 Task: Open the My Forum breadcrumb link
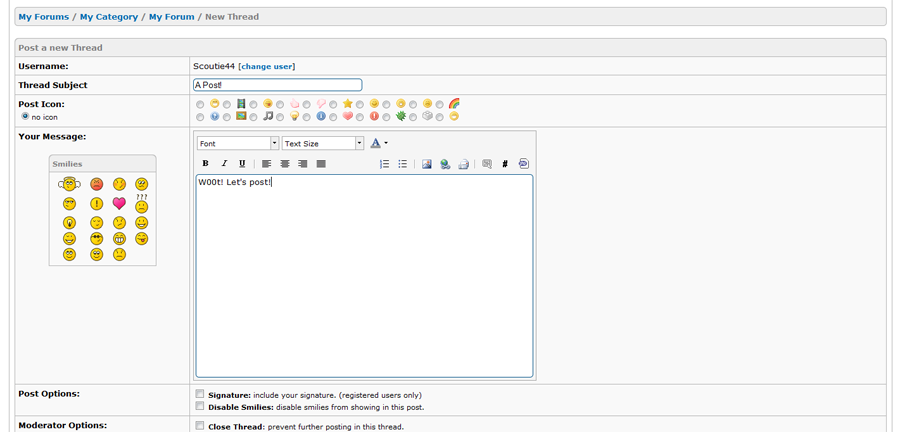click(172, 17)
